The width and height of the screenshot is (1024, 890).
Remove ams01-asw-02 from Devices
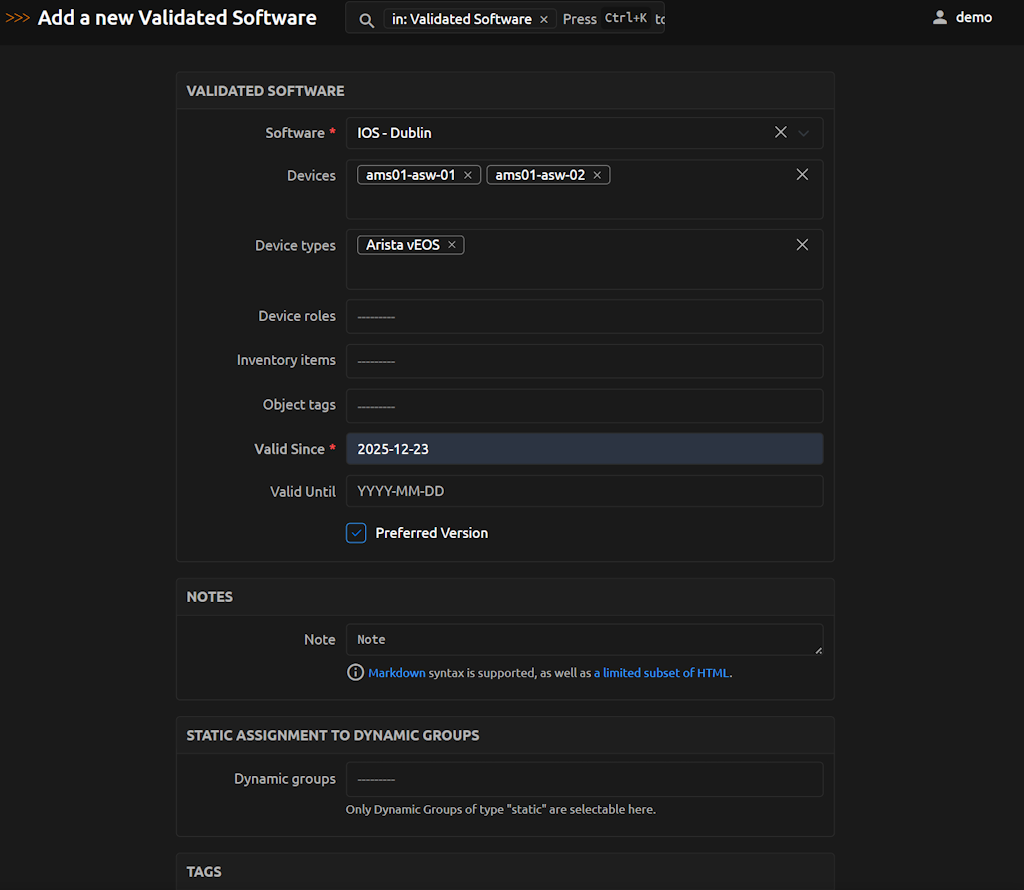click(597, 175)
